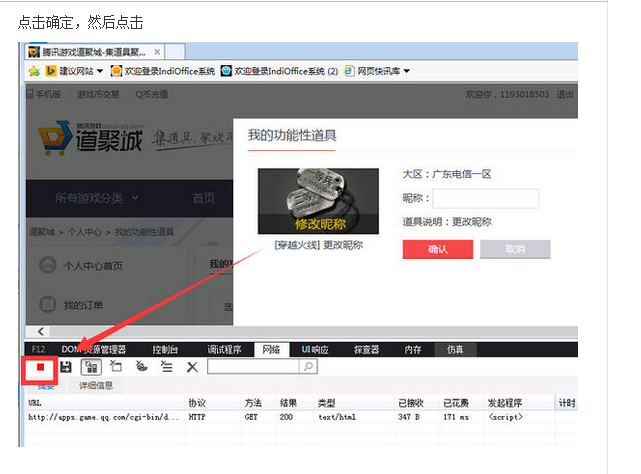The image size is (641, 474).
Task: Open the DOM资源管理器 tab
Action: pyautogui.click(x=94, y=350)
